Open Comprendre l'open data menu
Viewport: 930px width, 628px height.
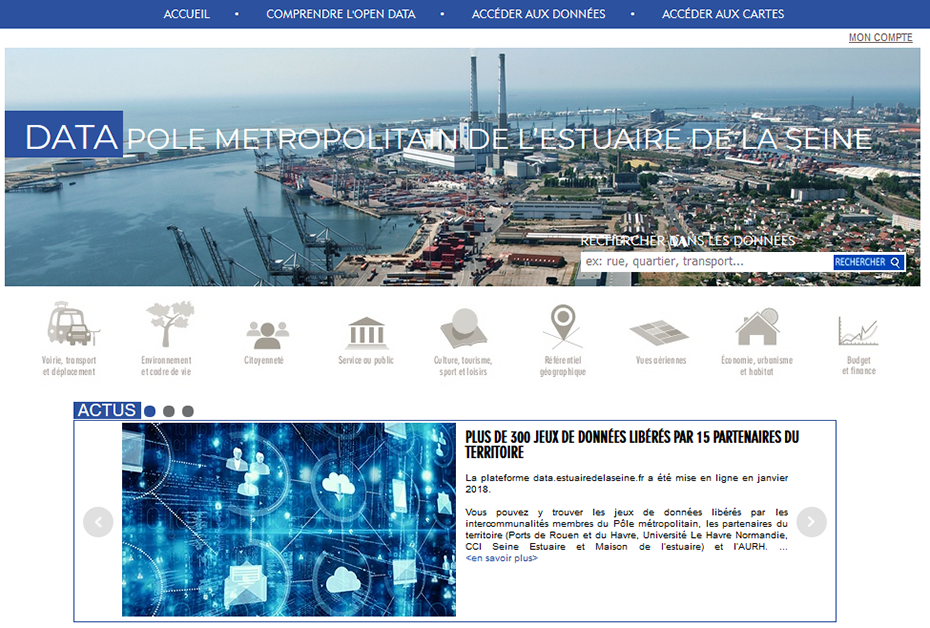click(x=340, y=14)
